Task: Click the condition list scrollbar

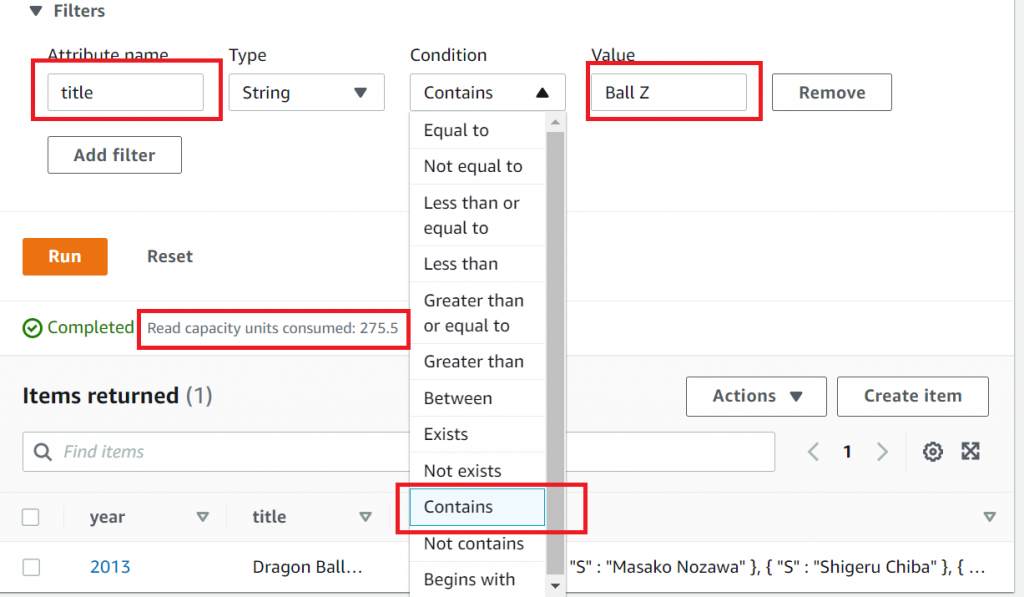Action: click(x=555, y=340)
